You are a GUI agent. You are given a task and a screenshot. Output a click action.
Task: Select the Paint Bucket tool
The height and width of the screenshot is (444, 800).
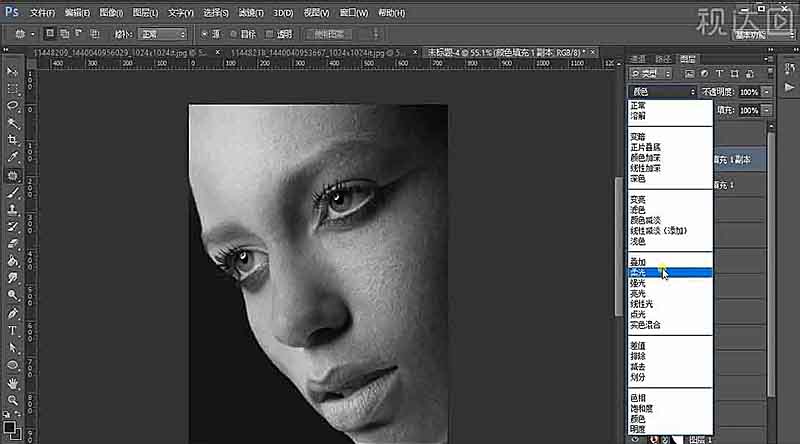[x=12, y=262]
